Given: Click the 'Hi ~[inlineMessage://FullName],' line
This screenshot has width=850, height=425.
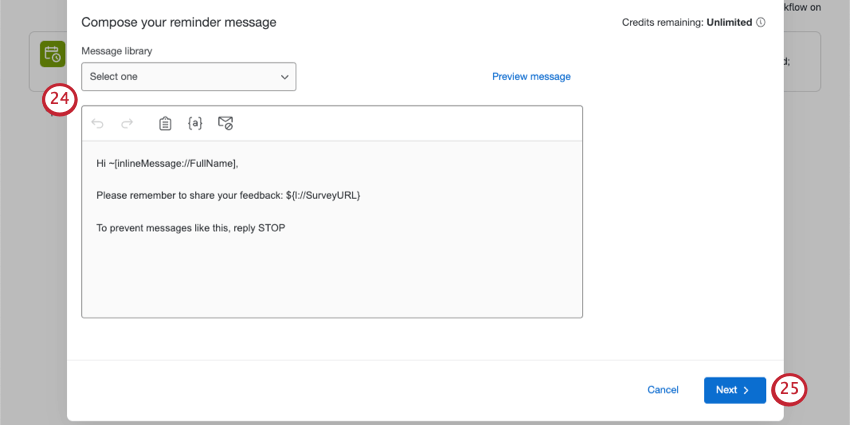Looking at the screenshot, I should click(168, 163).
